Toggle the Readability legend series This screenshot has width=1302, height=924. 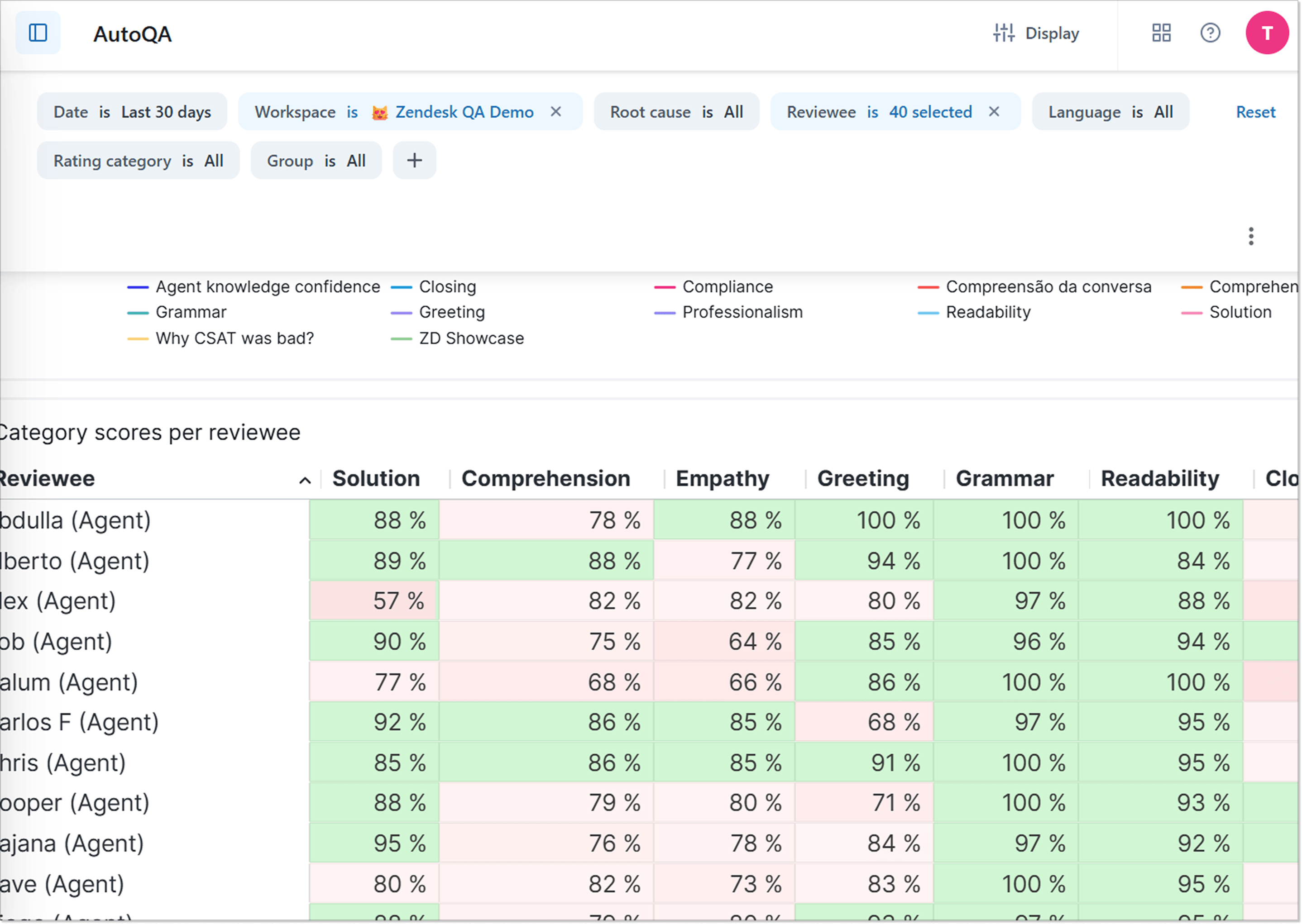(x=974, y=312)
